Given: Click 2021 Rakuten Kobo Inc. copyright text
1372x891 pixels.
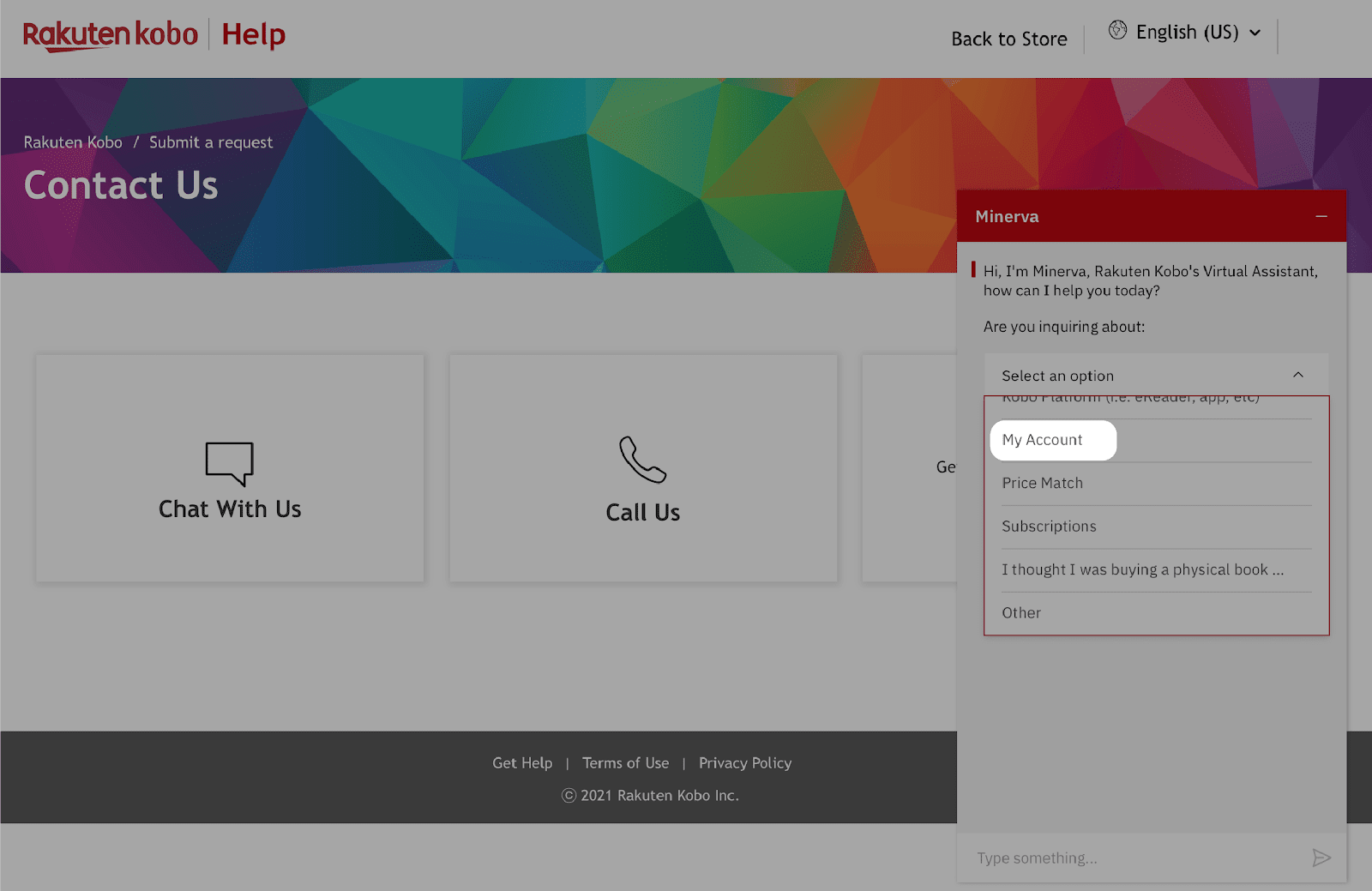Looking at the screenshot, I should tap(650, 796).
